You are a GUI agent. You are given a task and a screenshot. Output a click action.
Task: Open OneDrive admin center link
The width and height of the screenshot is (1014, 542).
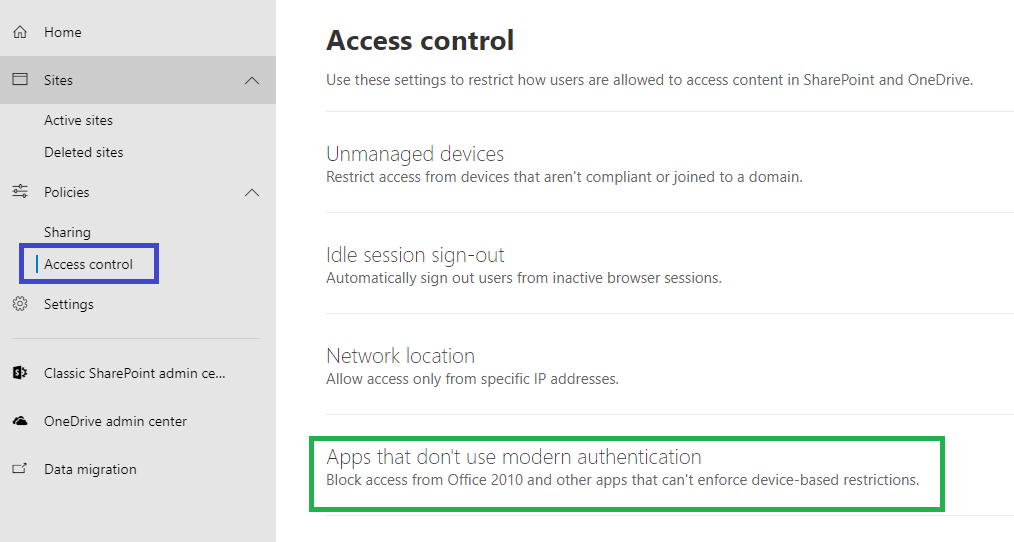pos(115,421)
